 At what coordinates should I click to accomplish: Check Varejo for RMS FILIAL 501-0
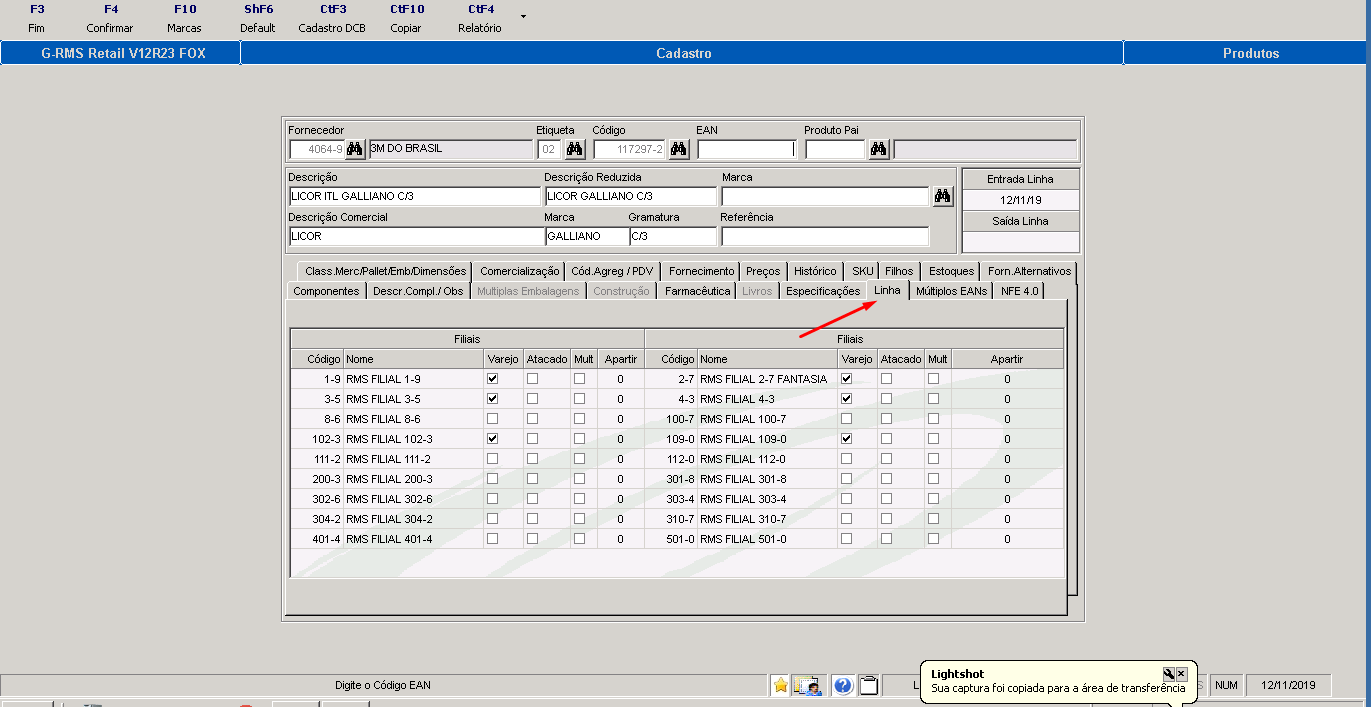click(846, 539)
